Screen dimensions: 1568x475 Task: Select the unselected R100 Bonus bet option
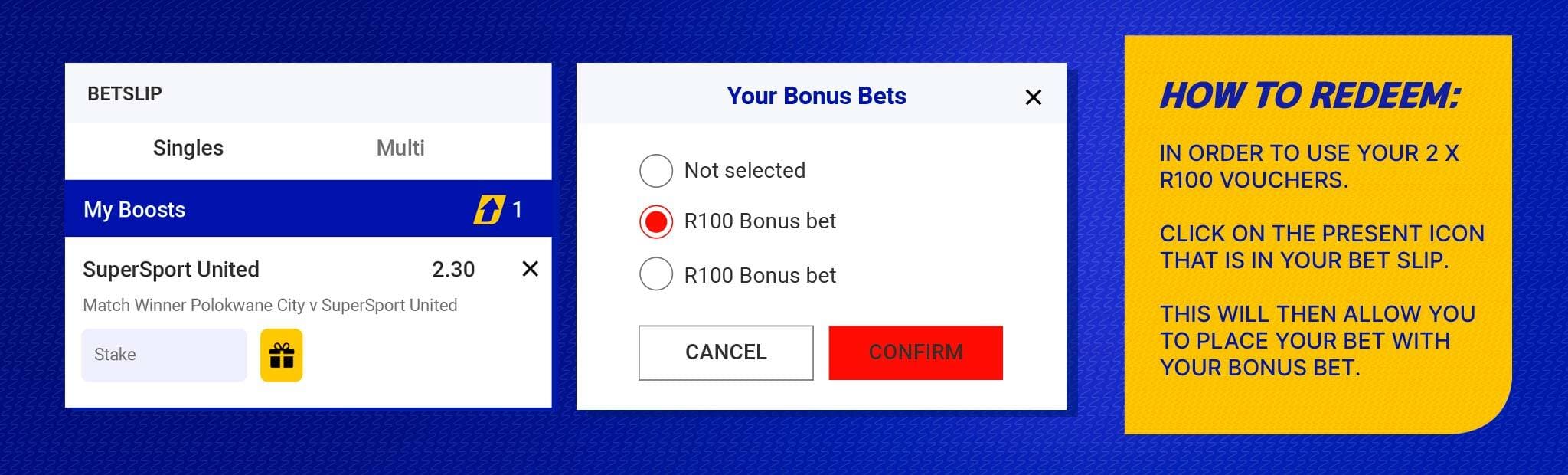pyautogui.click(x=656, y=274)
